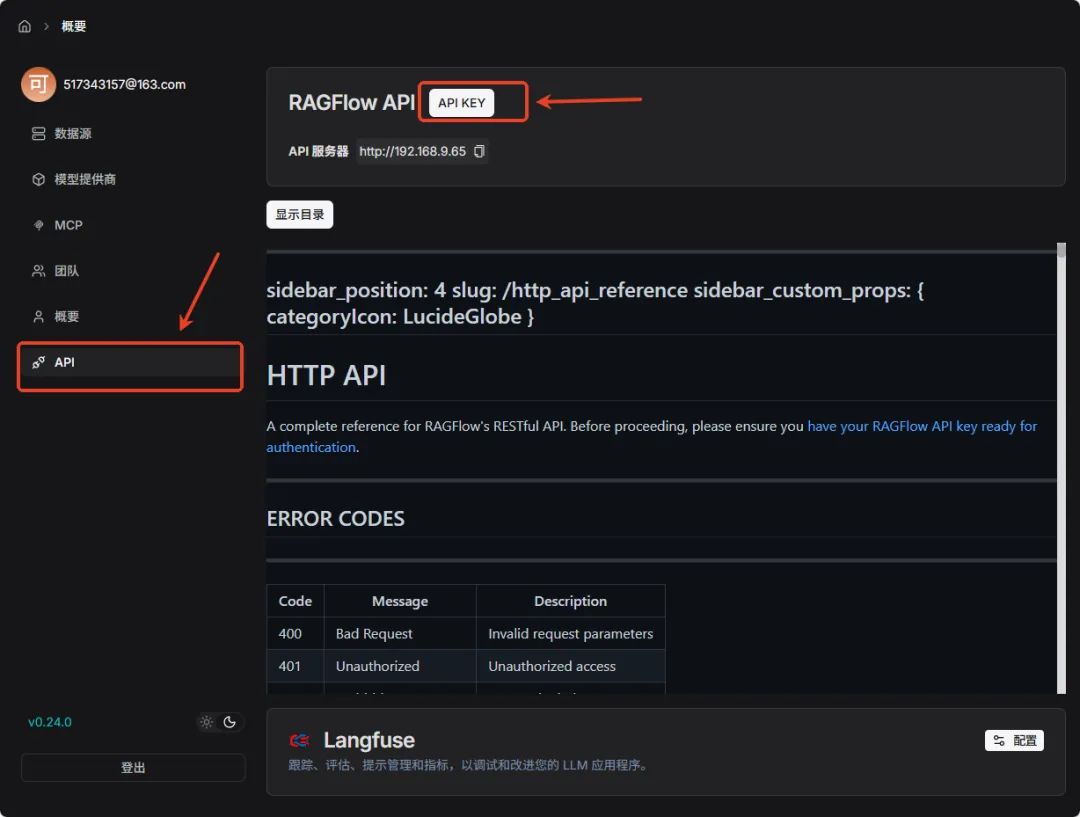Open 数据源 in the sidebar

[x=131, y=133]
